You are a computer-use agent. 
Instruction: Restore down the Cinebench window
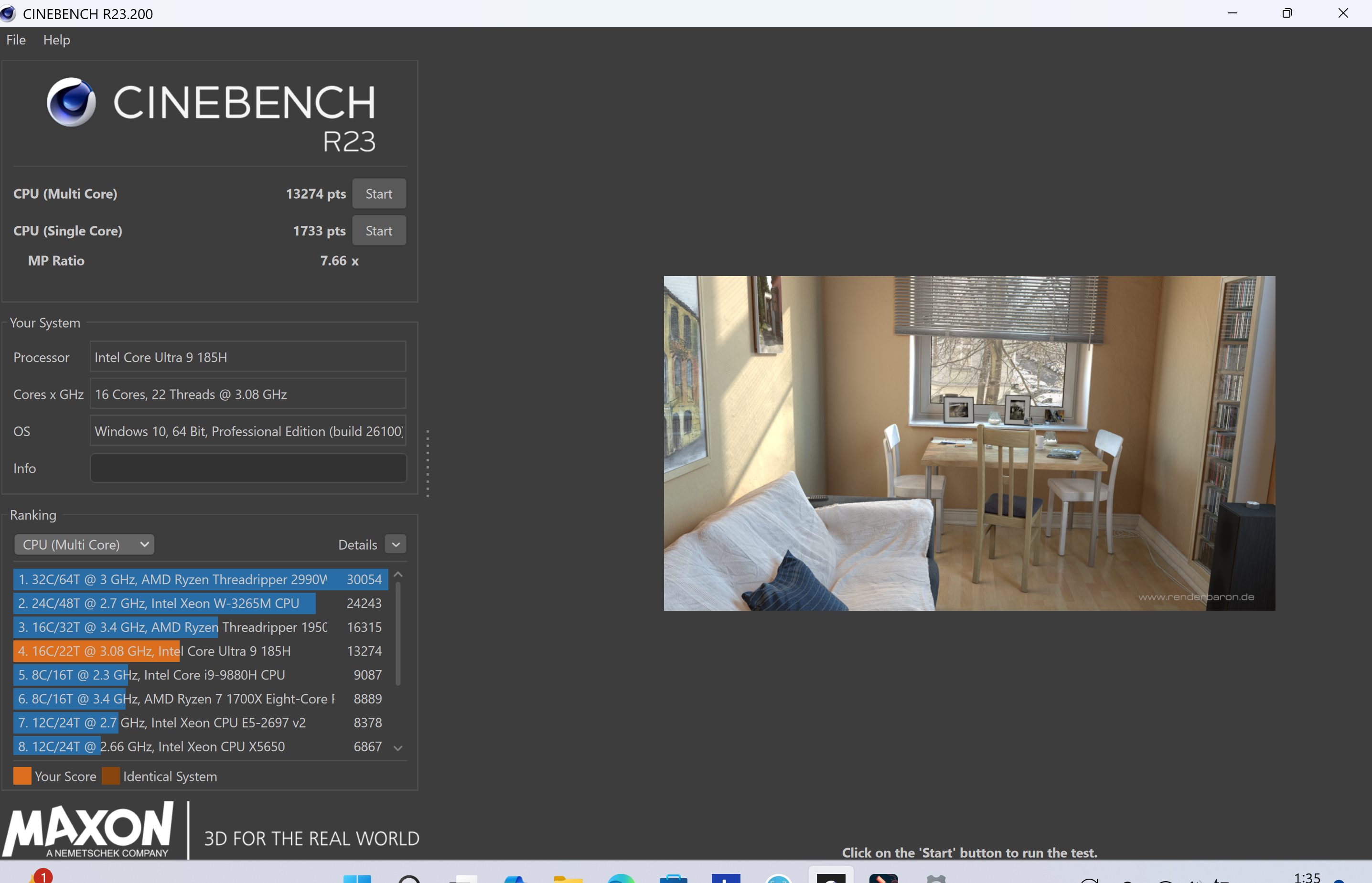pos(1287,13)
